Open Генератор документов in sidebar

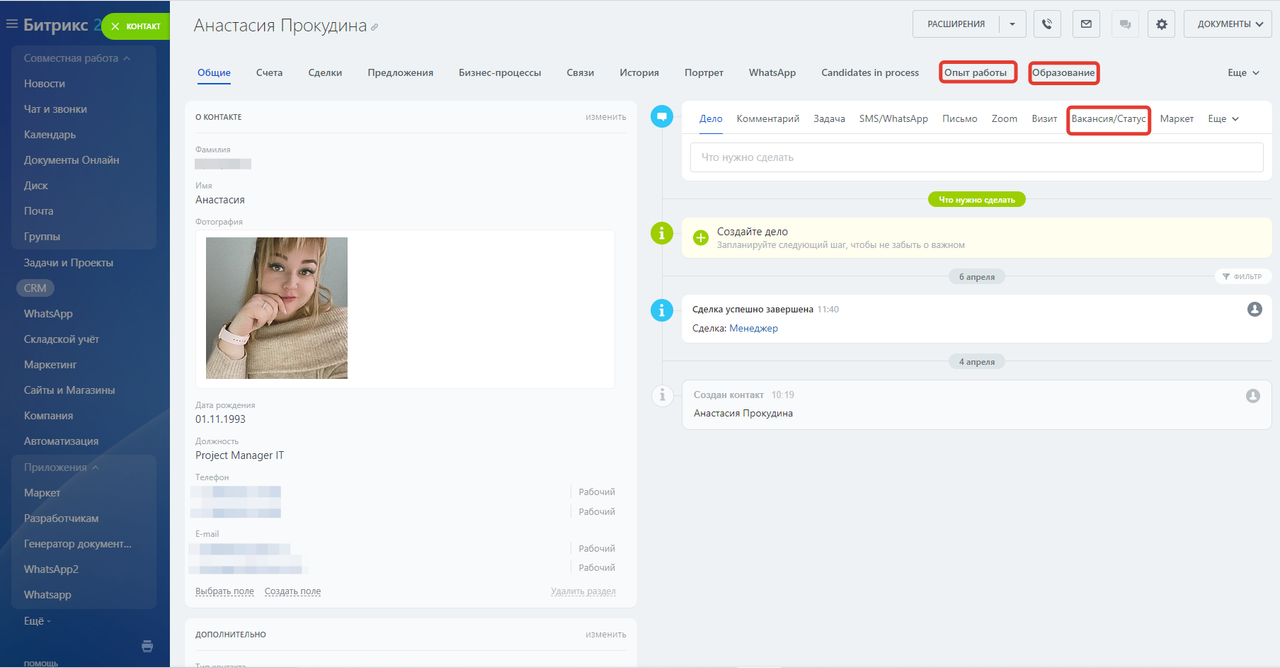coord(78,544)
